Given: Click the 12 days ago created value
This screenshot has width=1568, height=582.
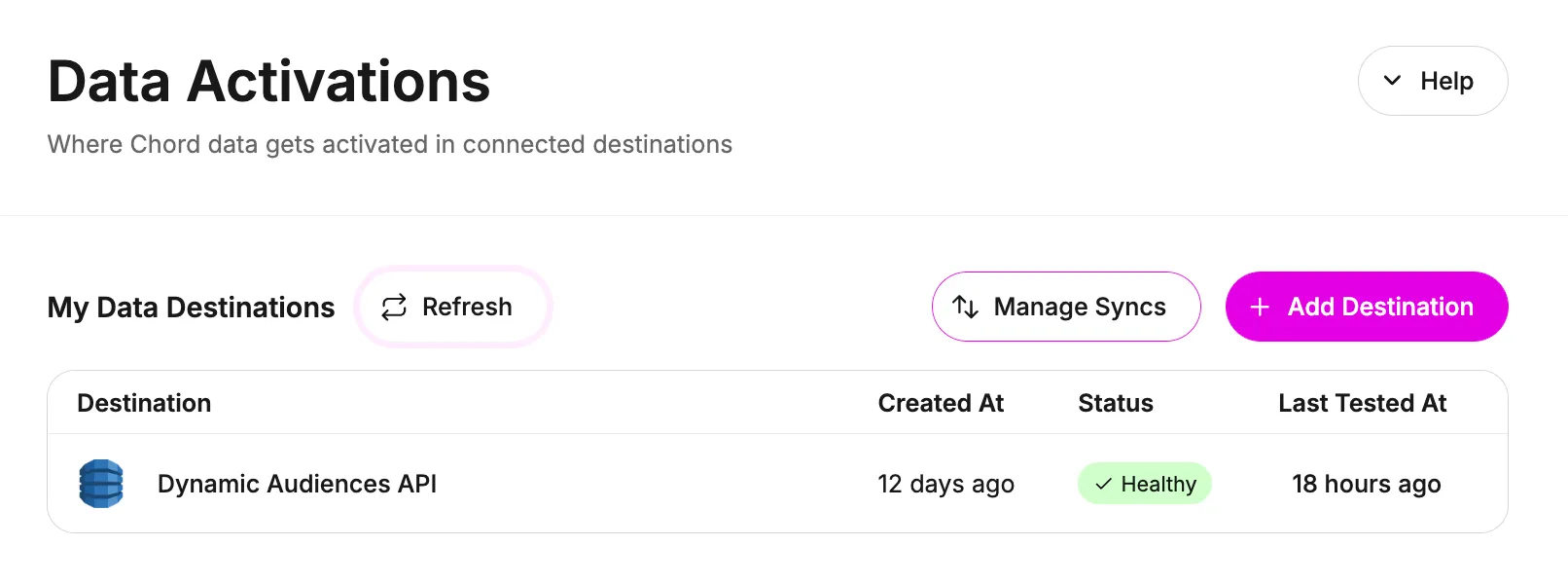Looking at the screenshot, I should (x=945, y=484).
